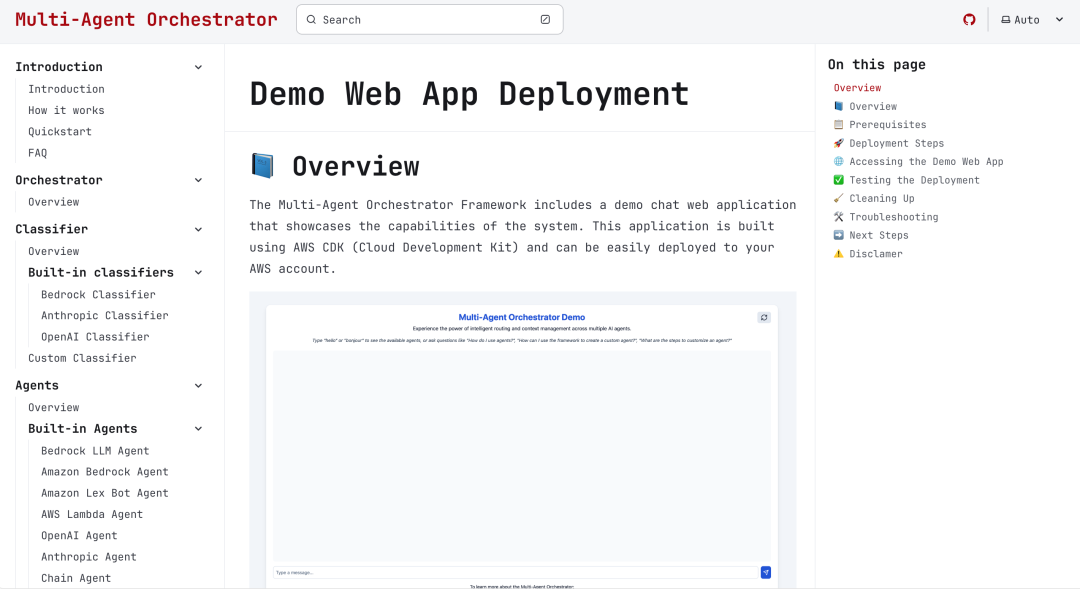Collapse the Built-in classifiers group

[198, 273]
